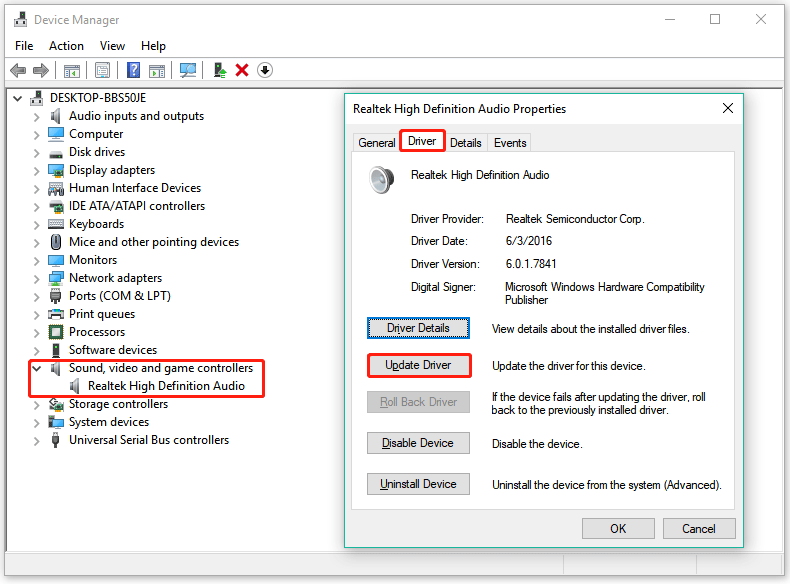This screenshot has height=584, width=790.
Task: Click the Human Interface Devices icon
Action: tap(56, 188)
